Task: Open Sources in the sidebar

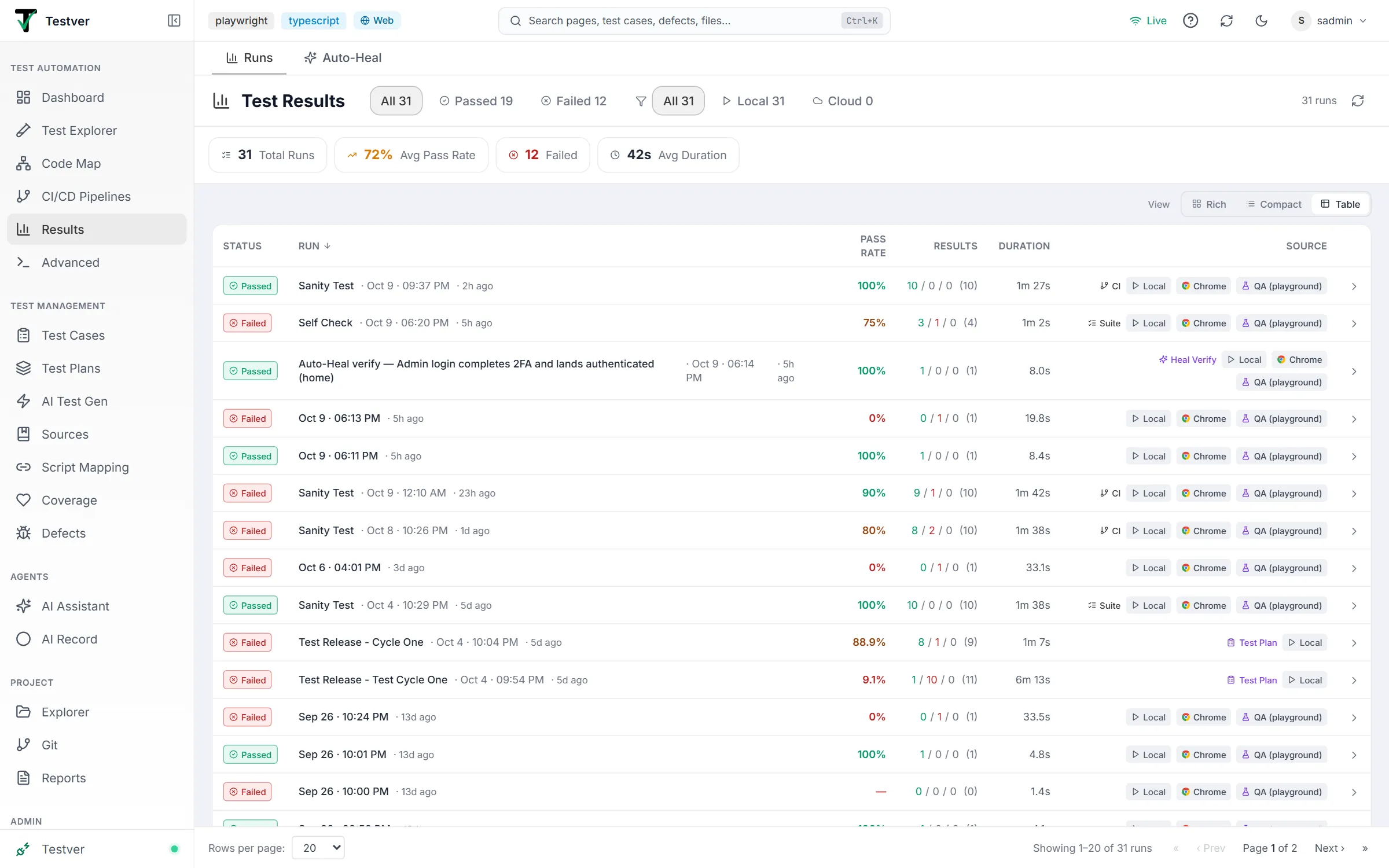Action: click(x=97, y=434)
